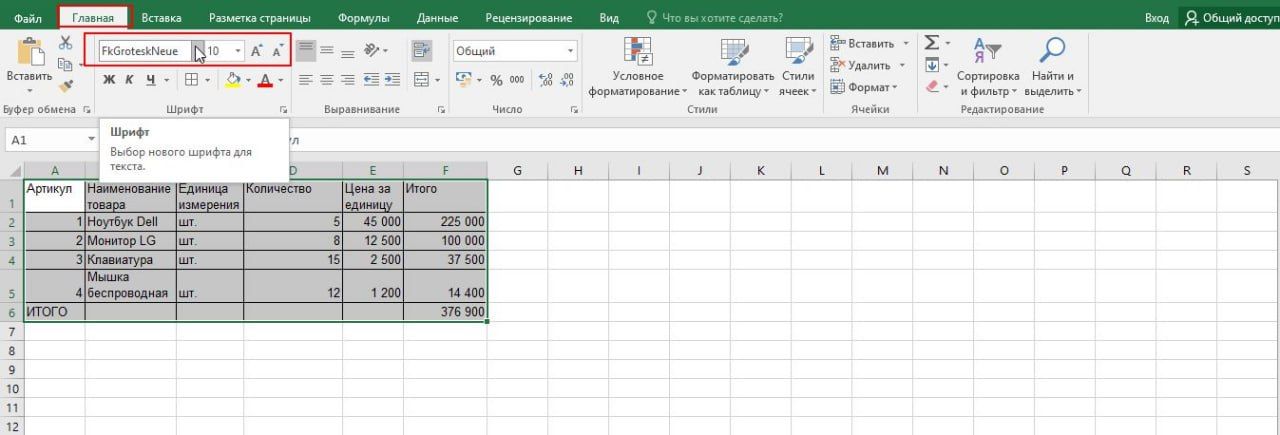The height and width of the screenshot is (435, 1280).
Task: Click Вставить cells button
Action: [868, 43]
